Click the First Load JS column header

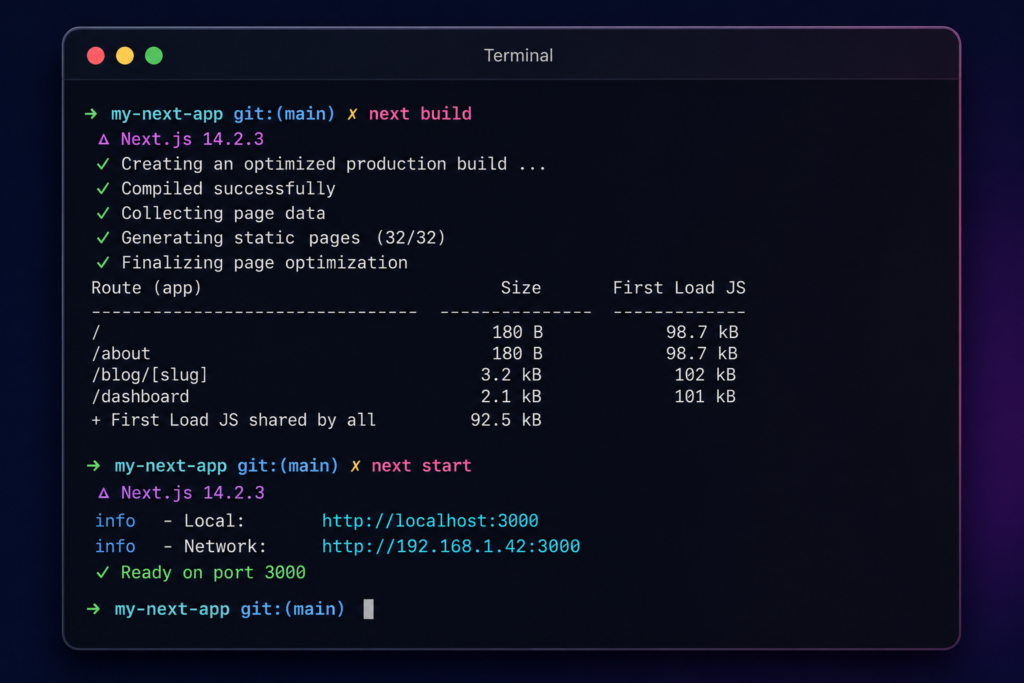(679, 288)
